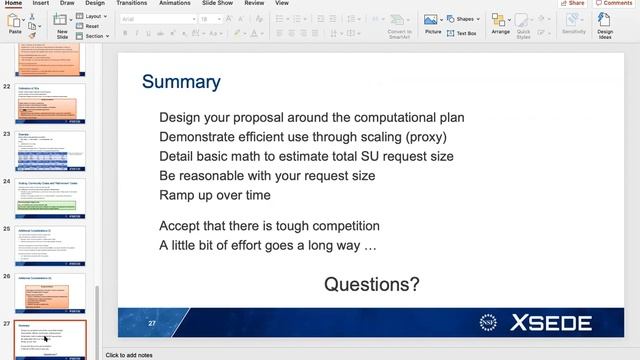
Task: Click the Copy icon
Action: [31, 26]
